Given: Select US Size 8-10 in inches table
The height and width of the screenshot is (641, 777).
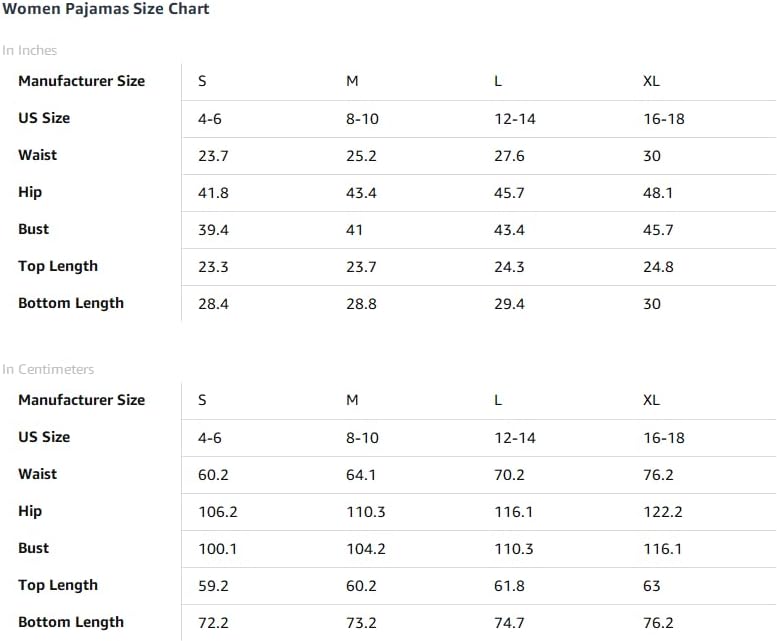Looking at the screenshot, I should coord(362,119).
